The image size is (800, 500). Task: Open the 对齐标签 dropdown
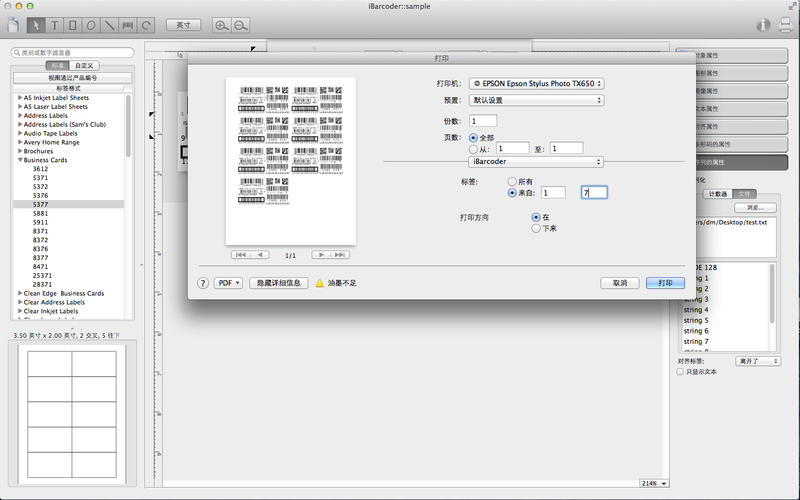[x=758, y=361]
